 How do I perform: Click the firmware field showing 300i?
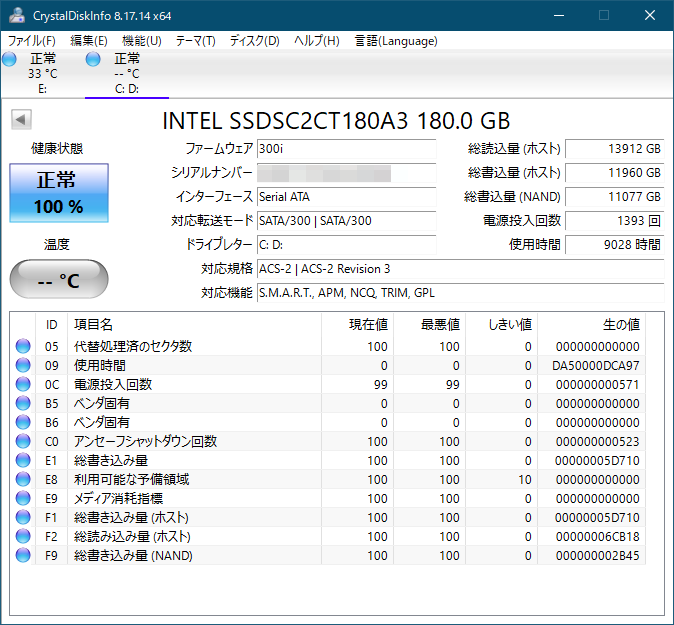pos(346,149)
